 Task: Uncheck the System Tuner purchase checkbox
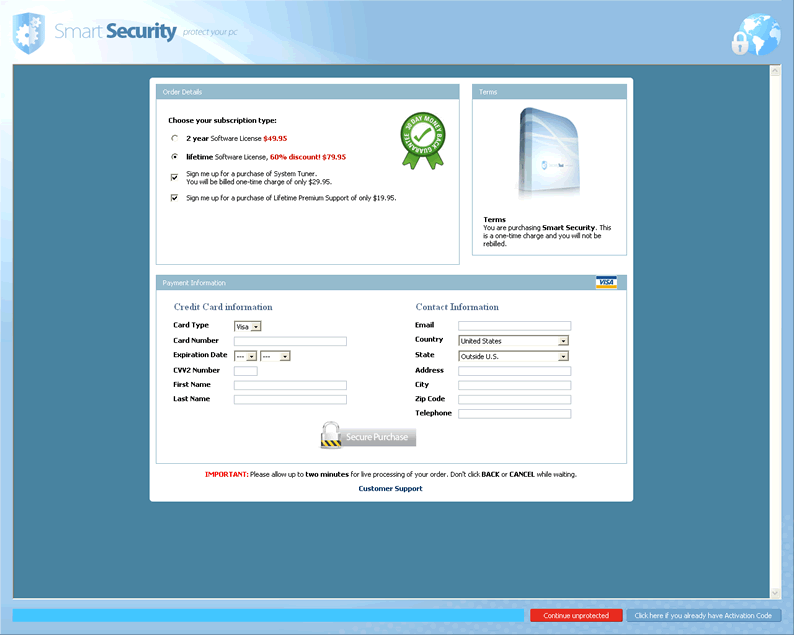pyautogui.click(x=175, y=177)
